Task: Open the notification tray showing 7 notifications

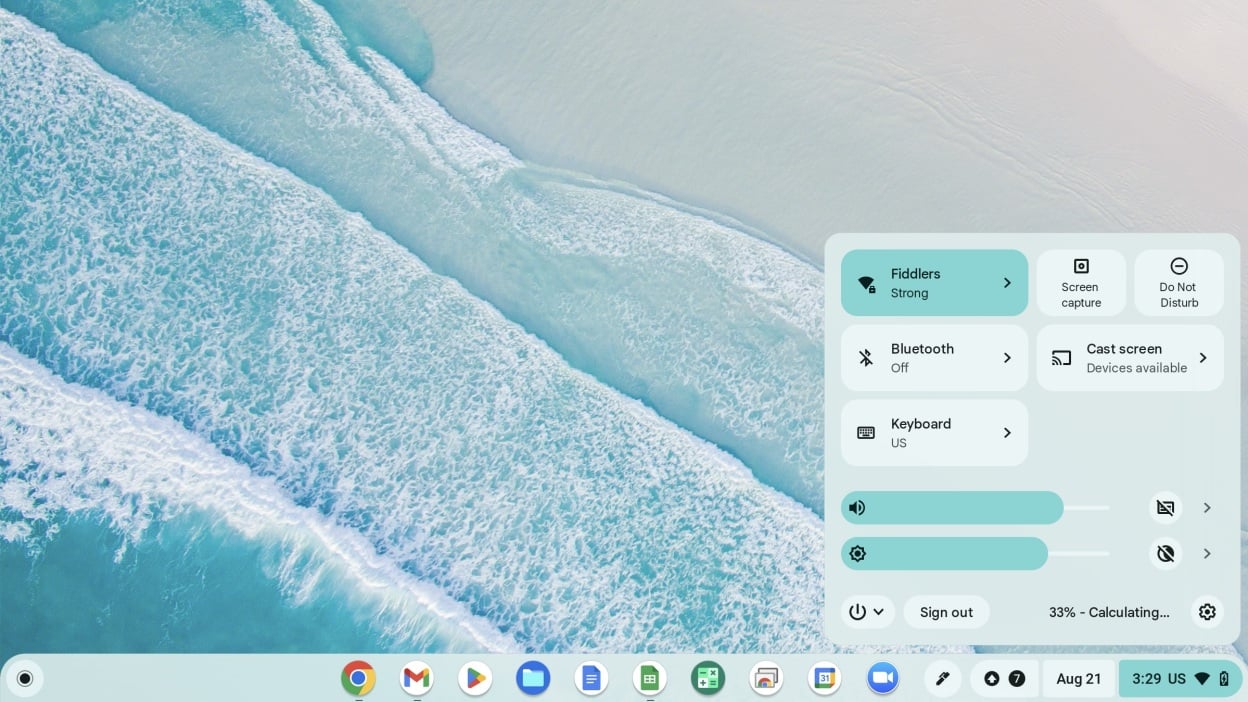Action: (1004, 678)
